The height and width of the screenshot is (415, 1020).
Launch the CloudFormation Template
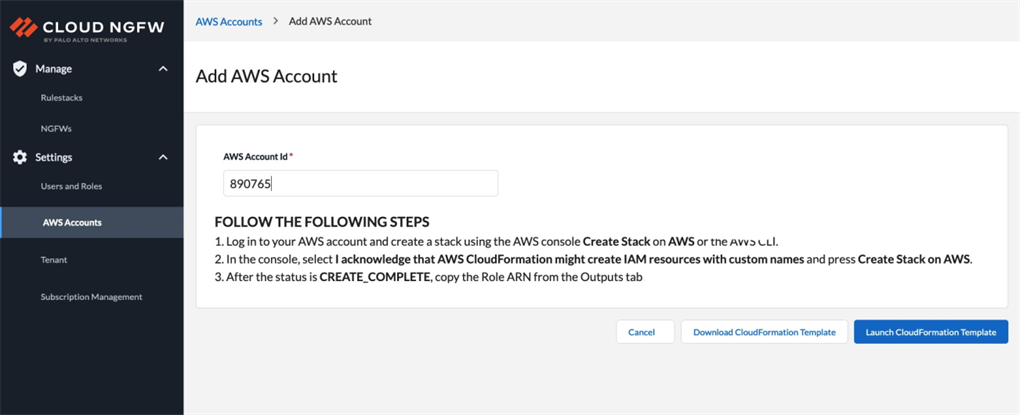pos(930,332)
